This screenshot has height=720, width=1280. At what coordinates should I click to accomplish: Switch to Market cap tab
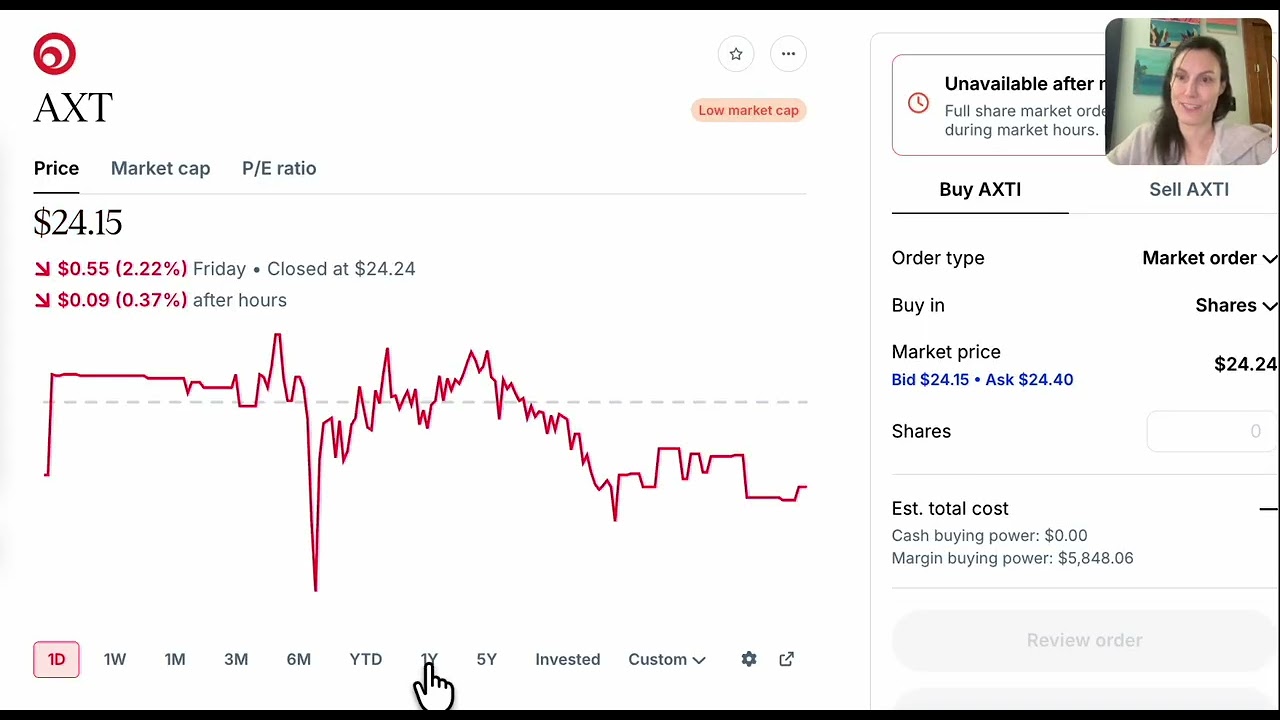click(160, 168)
